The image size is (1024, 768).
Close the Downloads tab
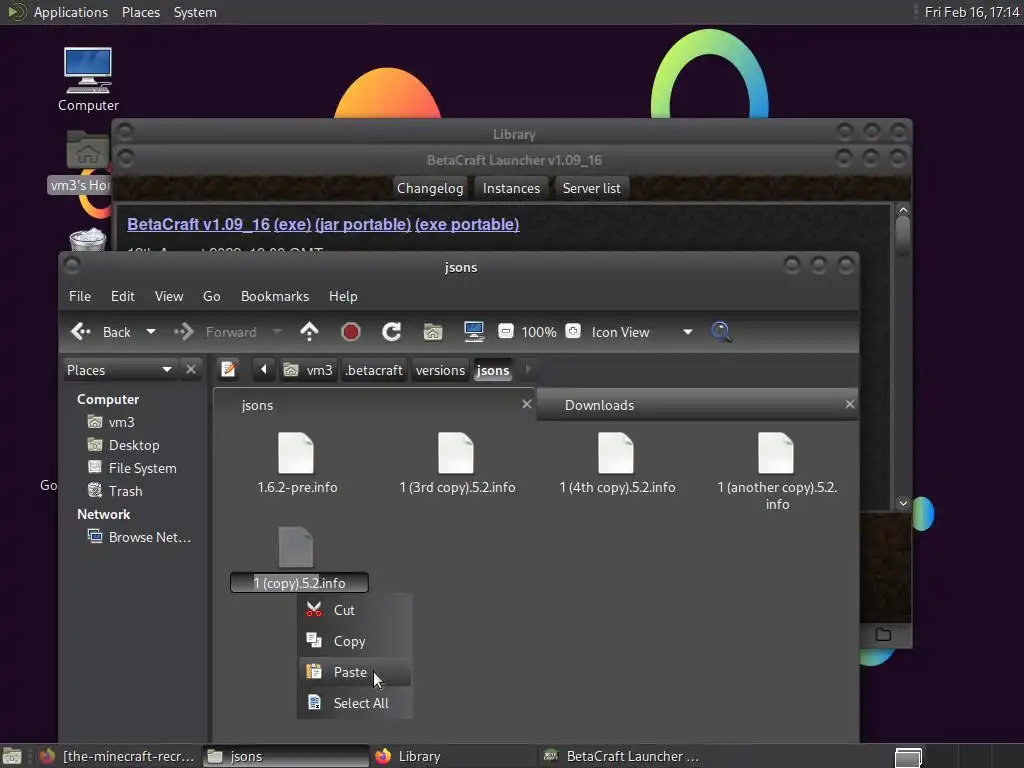[850, 404]
